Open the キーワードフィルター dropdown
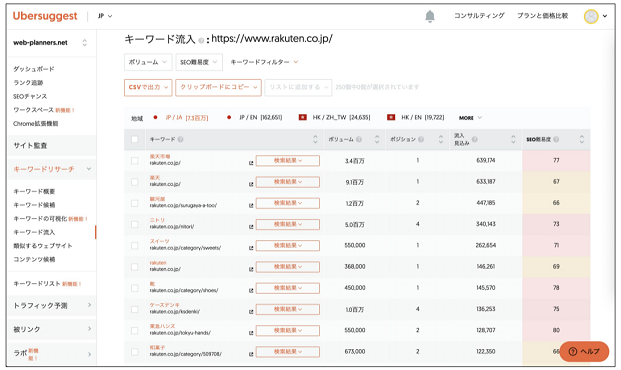This screenshot has height=370, width=621. pos(264,62)
